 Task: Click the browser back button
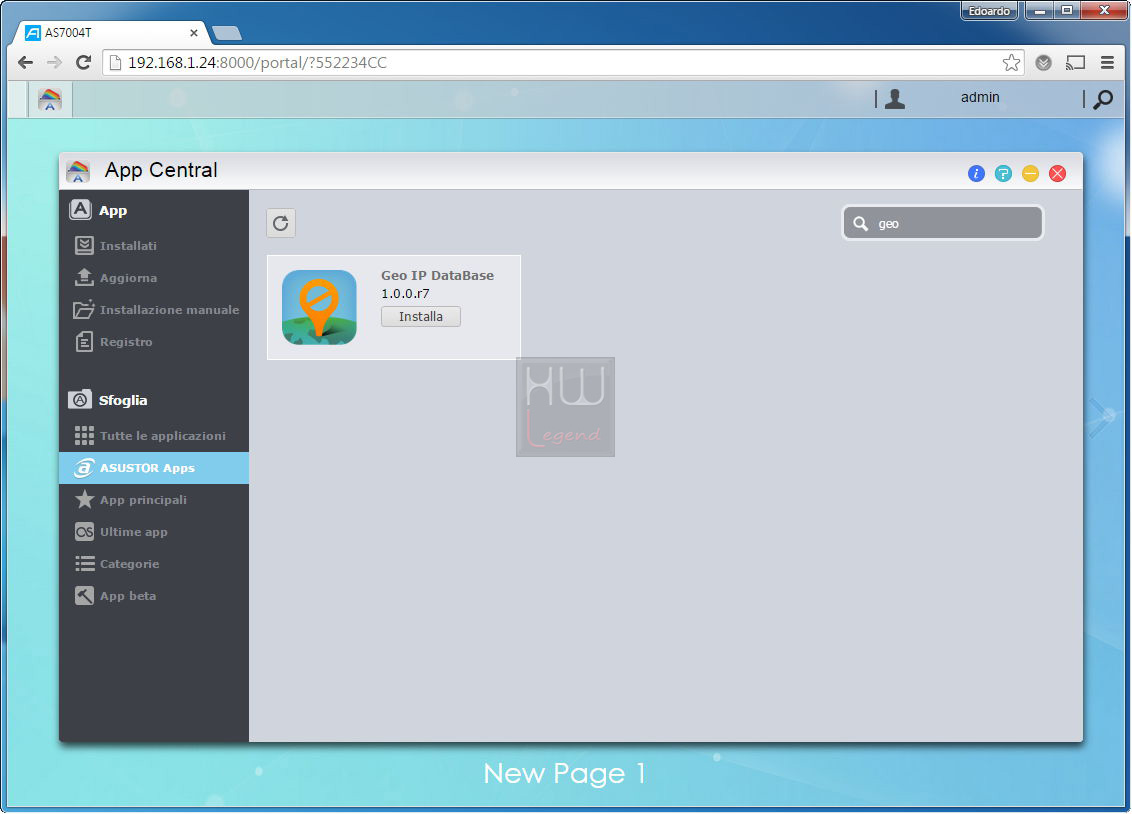click(x=25, y=63)
